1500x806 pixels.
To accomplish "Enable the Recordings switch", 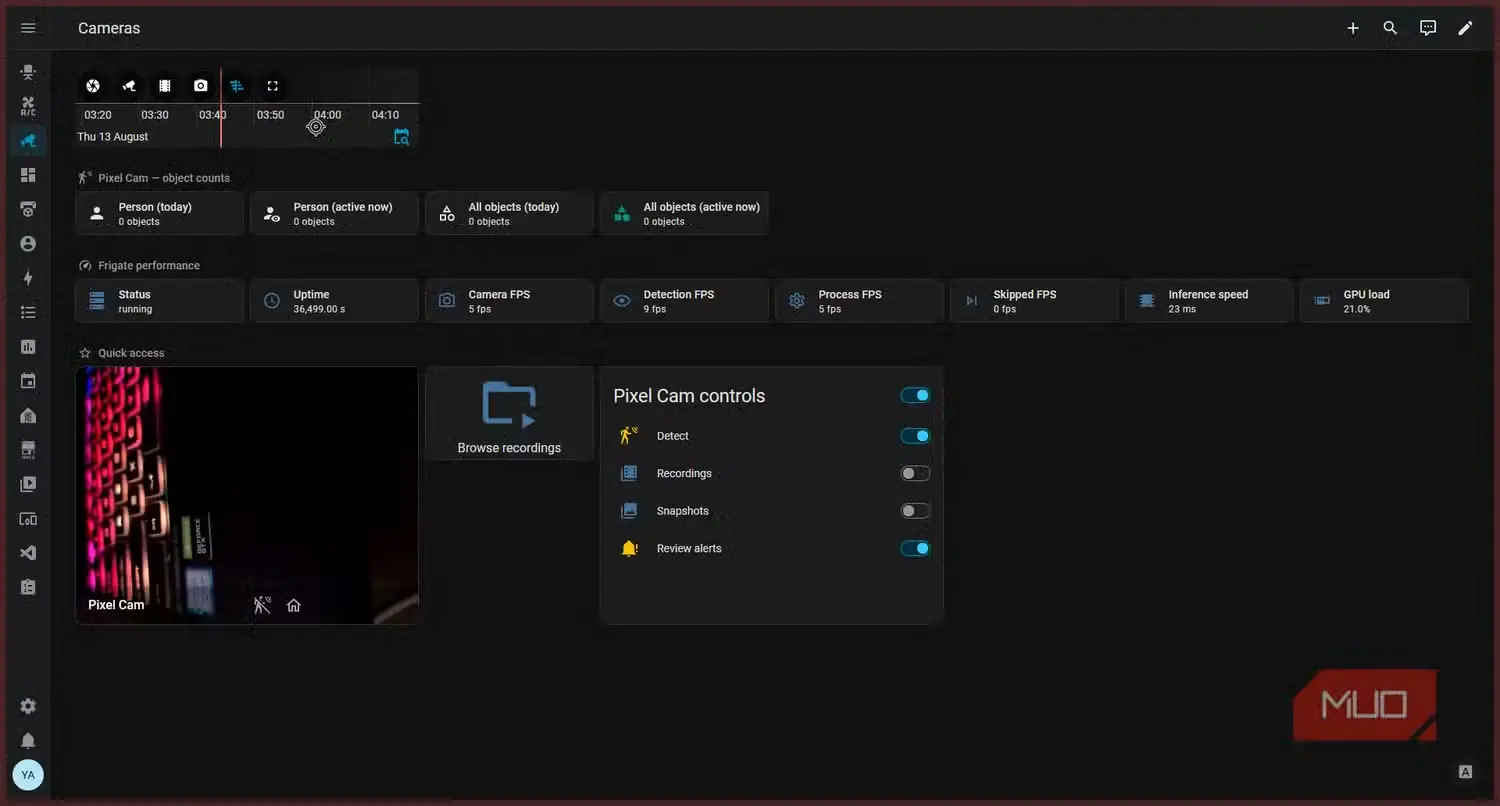I will click(915, 473).
